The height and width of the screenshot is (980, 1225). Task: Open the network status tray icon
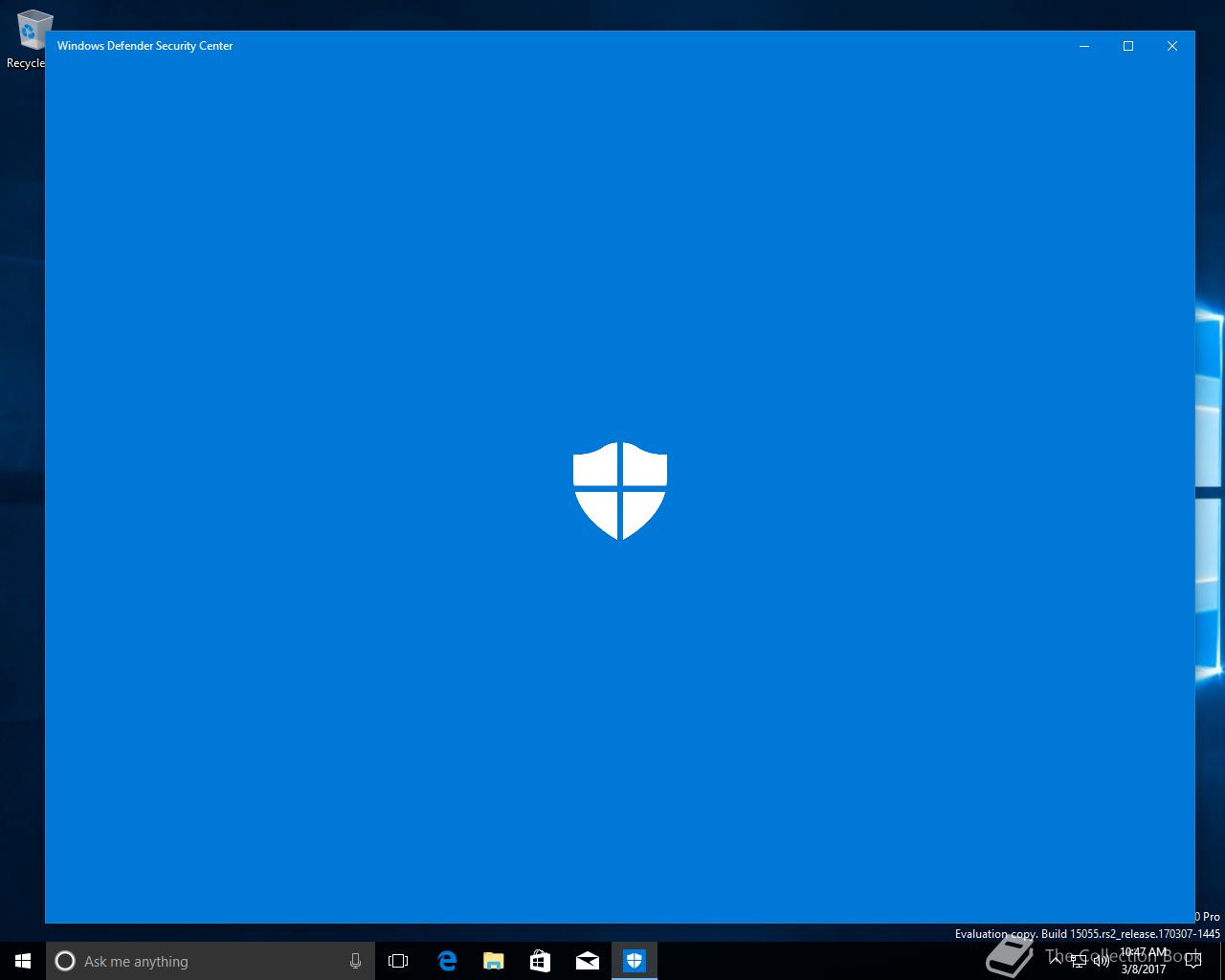(x=1079, y=961)
